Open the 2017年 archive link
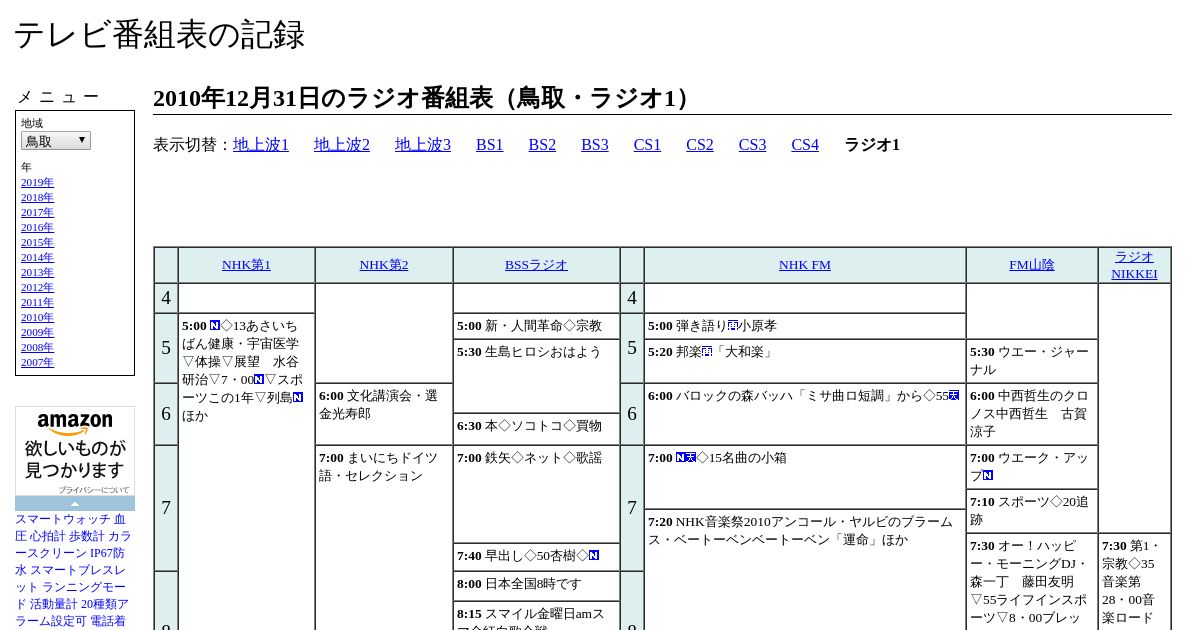Screen dimensions: 1200x630 coord(37,212)
